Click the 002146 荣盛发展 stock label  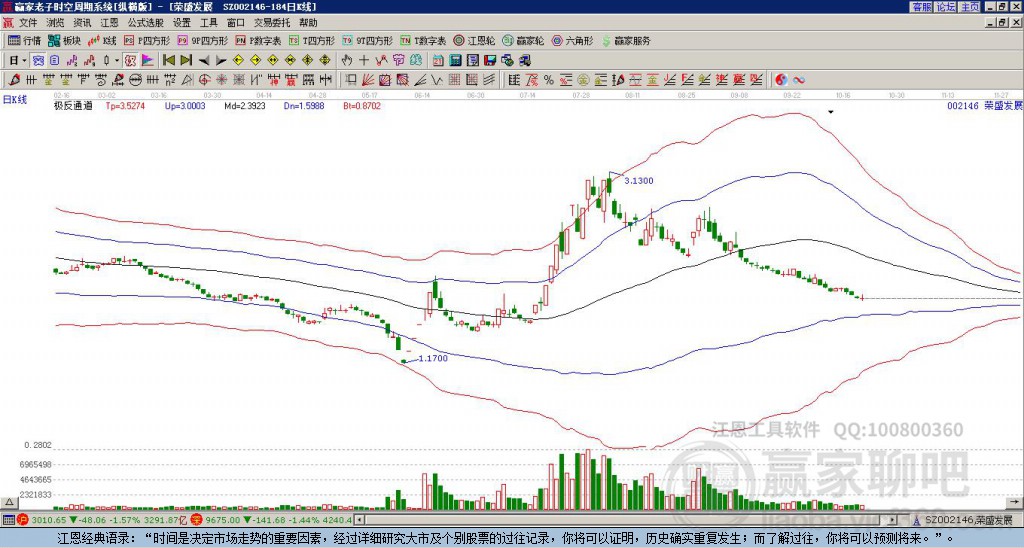[985, 105]
